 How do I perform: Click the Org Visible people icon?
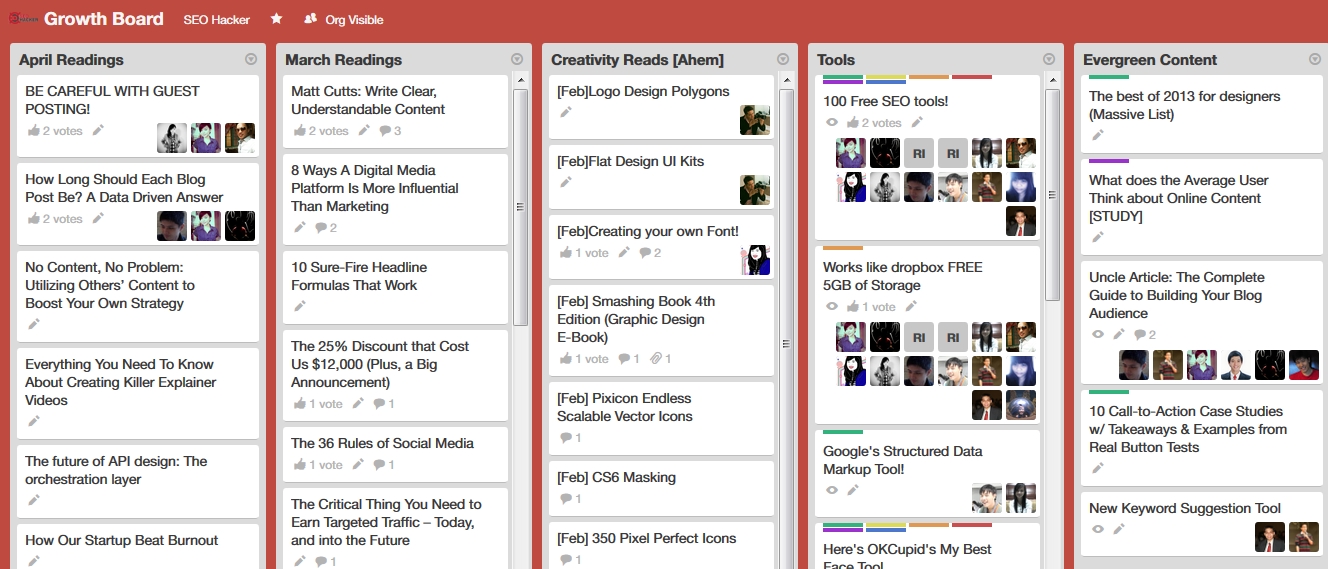tap(310, 20)
